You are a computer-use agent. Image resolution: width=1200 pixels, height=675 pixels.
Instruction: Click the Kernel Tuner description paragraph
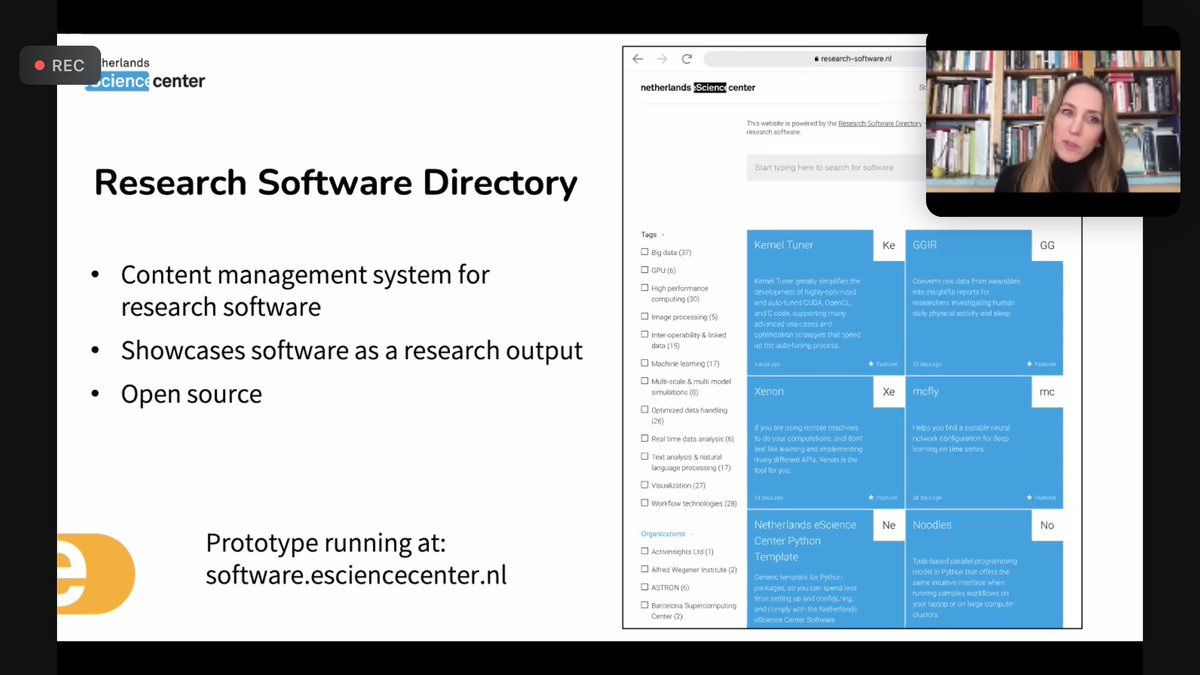(806, 313)
